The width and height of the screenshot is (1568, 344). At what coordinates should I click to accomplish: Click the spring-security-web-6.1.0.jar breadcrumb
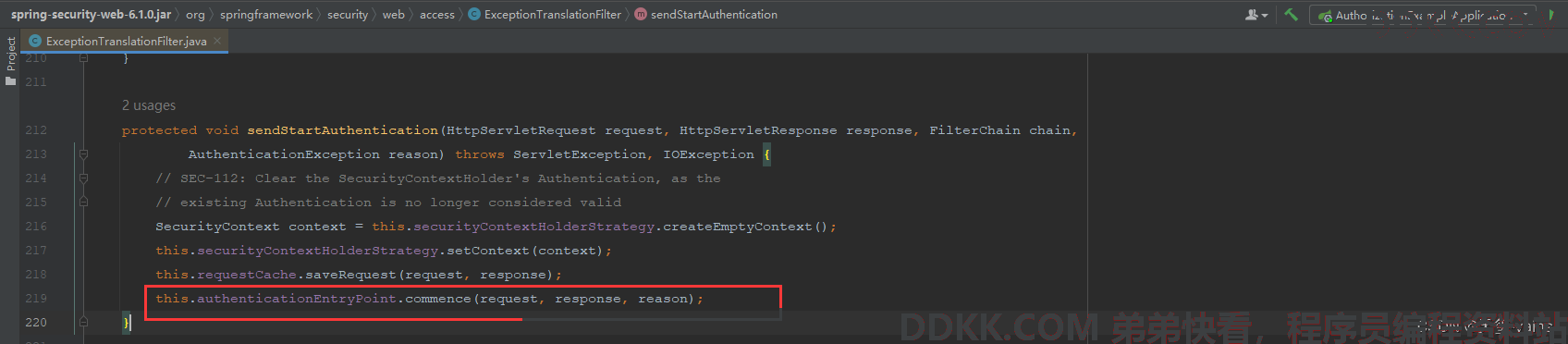coord(91,14)
